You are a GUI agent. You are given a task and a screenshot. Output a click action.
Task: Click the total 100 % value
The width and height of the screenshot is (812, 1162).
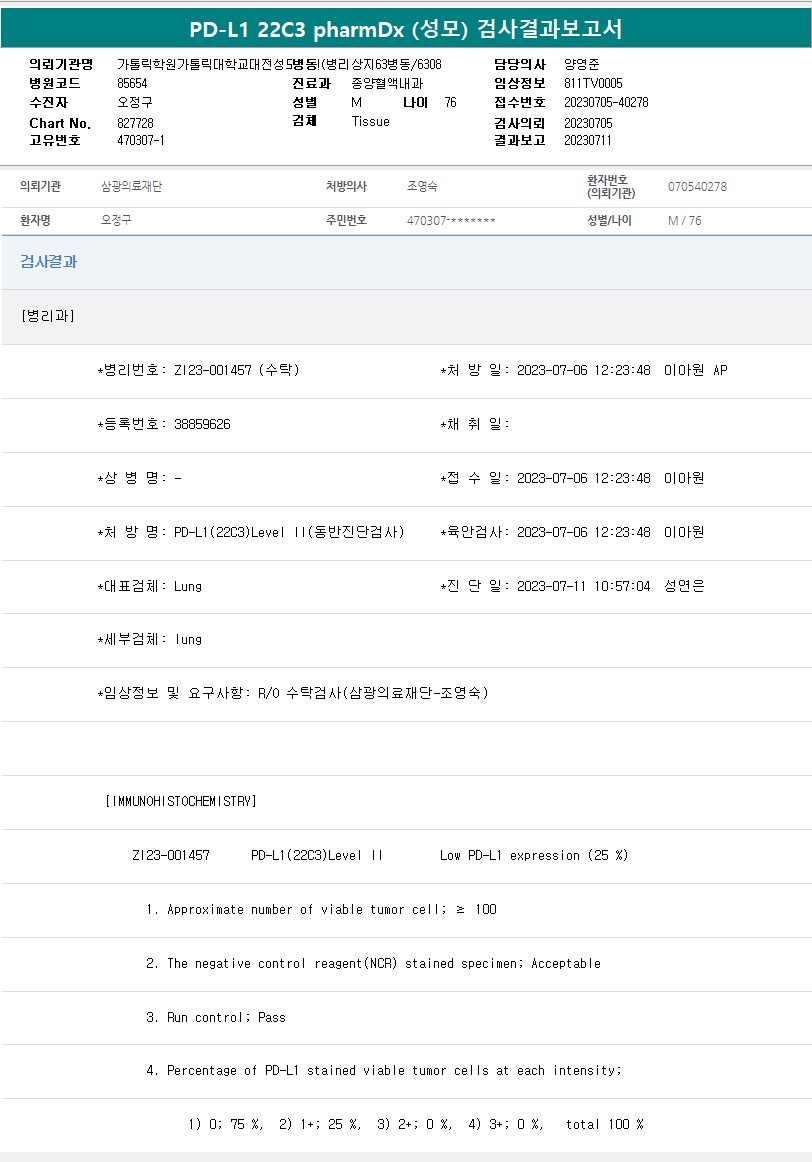click(x=605, y=1124)
